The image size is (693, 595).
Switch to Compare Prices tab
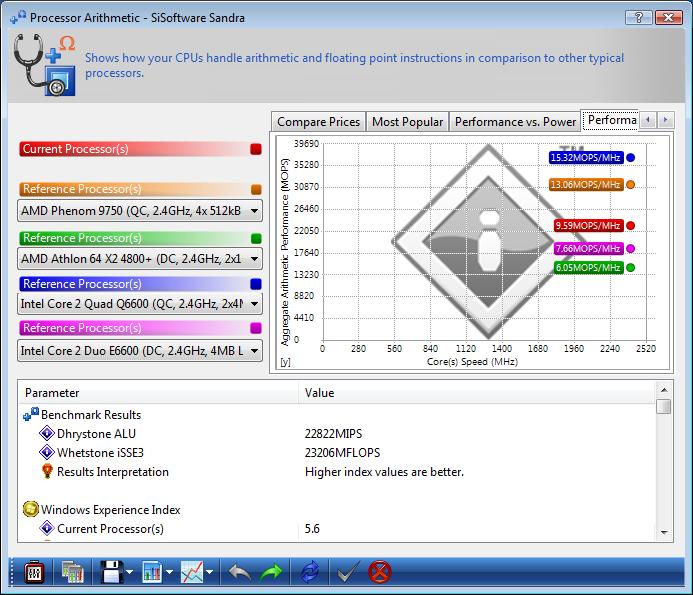[x=319, y=122]
